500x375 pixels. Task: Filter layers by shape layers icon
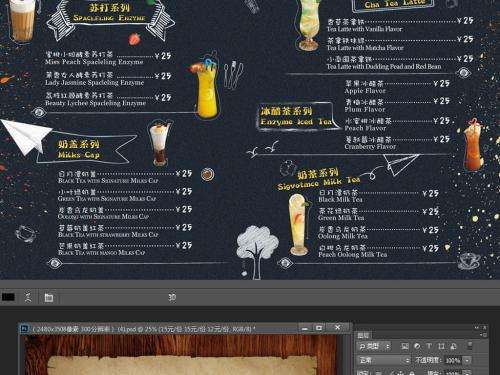(x=441, y=346)
